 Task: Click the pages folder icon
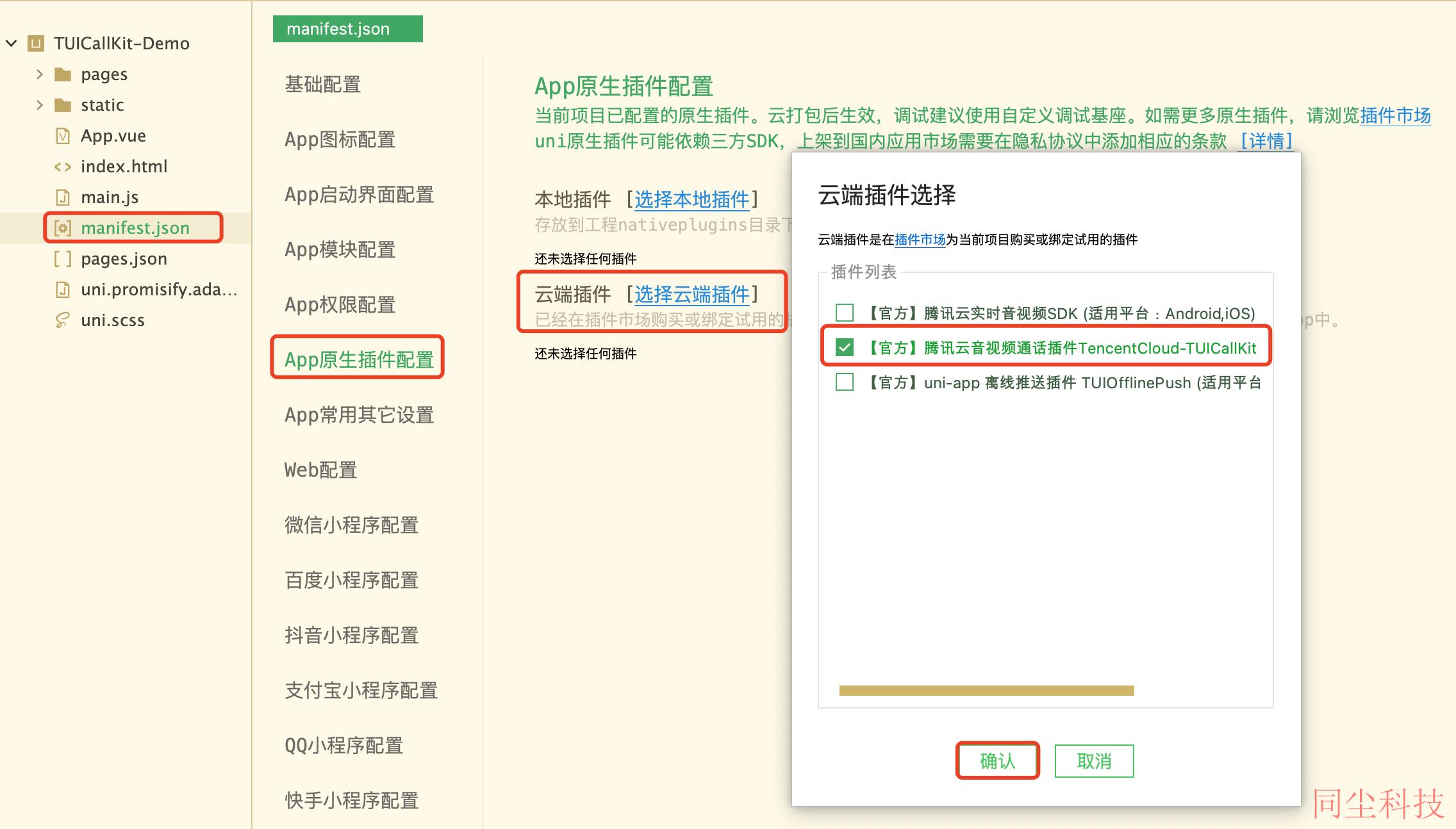pyautogui.click(x=63, y=74)
